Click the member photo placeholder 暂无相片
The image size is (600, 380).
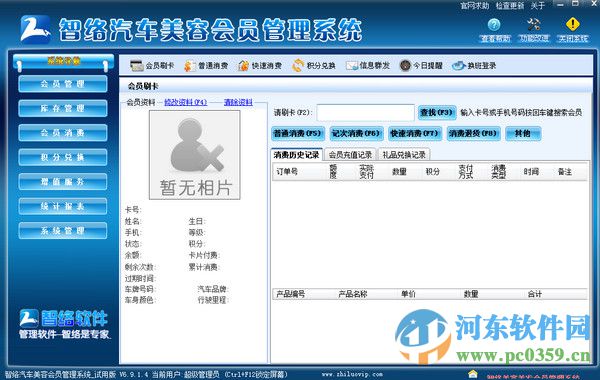point(195,155)
